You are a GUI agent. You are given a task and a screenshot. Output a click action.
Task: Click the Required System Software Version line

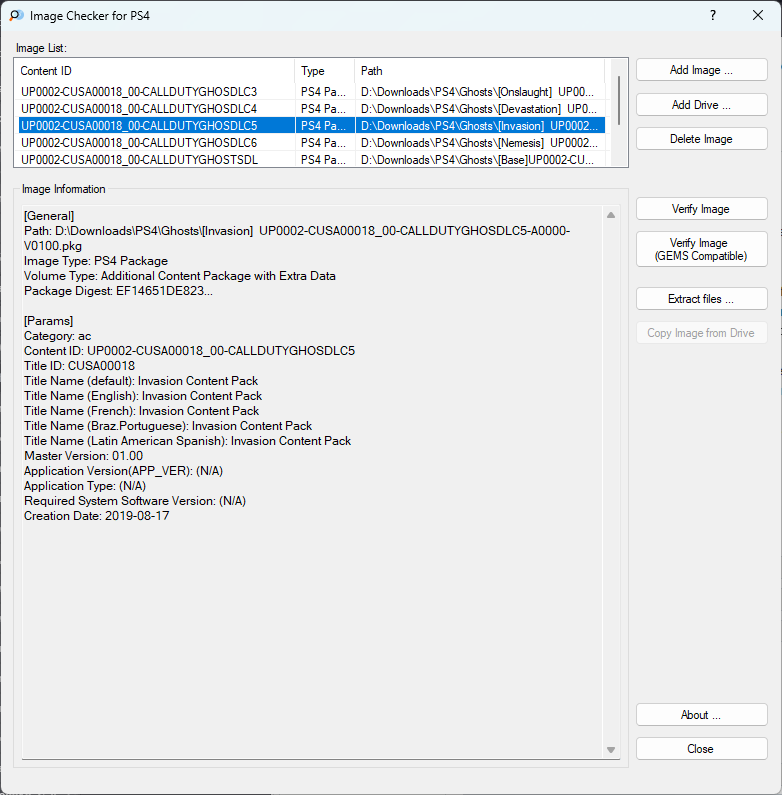135,501
